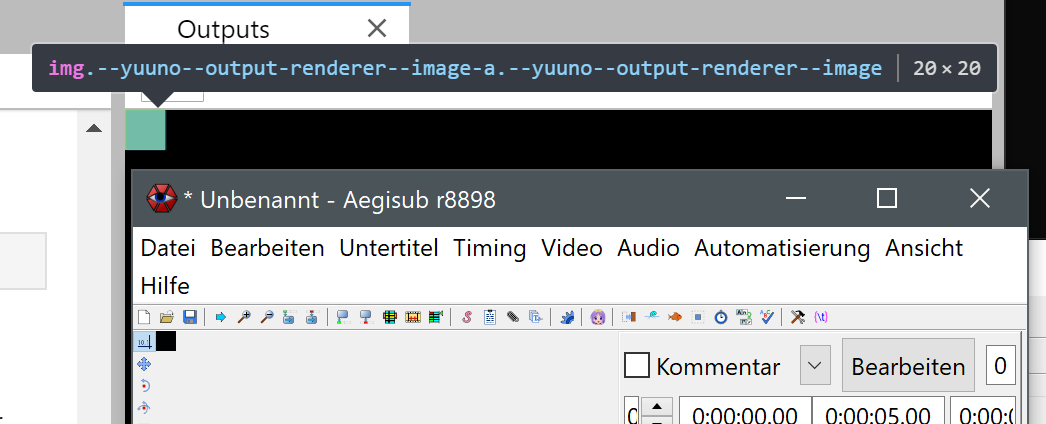
Task: Open the Styles Manager pink S icon
Action: (467, 317)
